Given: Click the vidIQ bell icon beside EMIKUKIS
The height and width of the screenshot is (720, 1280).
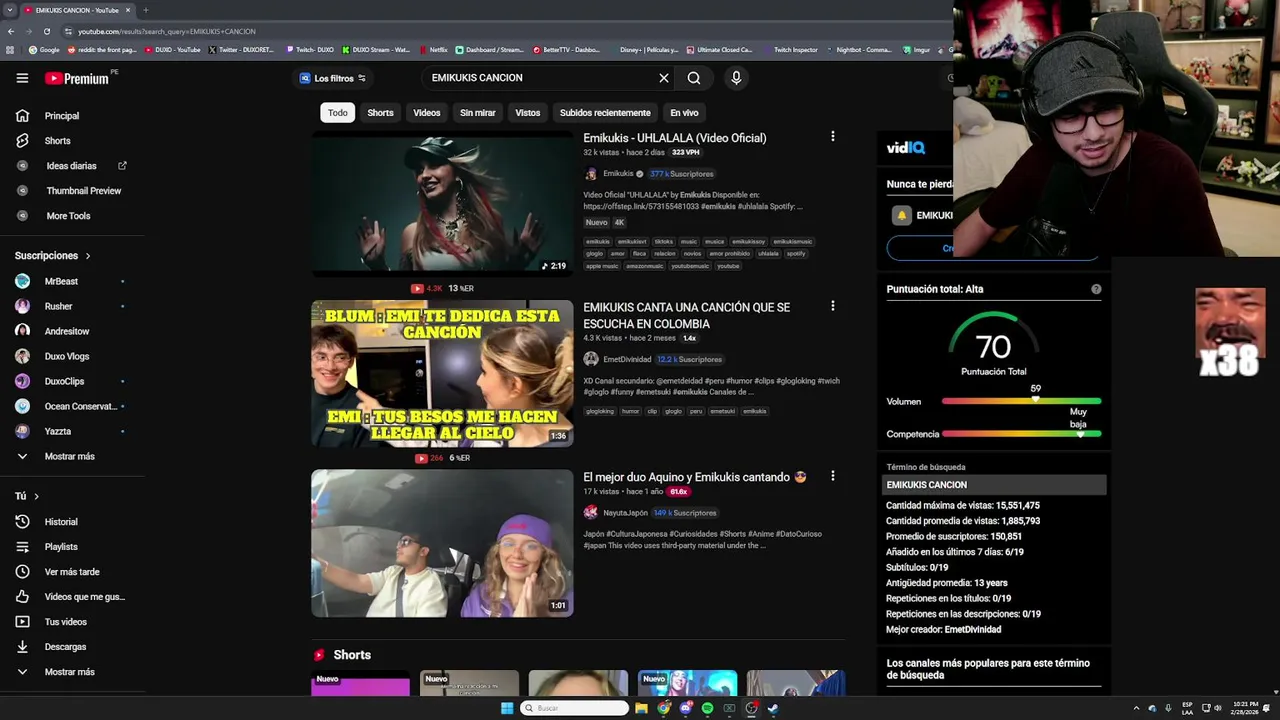Looking at the screenshot, I should [901, 215].
